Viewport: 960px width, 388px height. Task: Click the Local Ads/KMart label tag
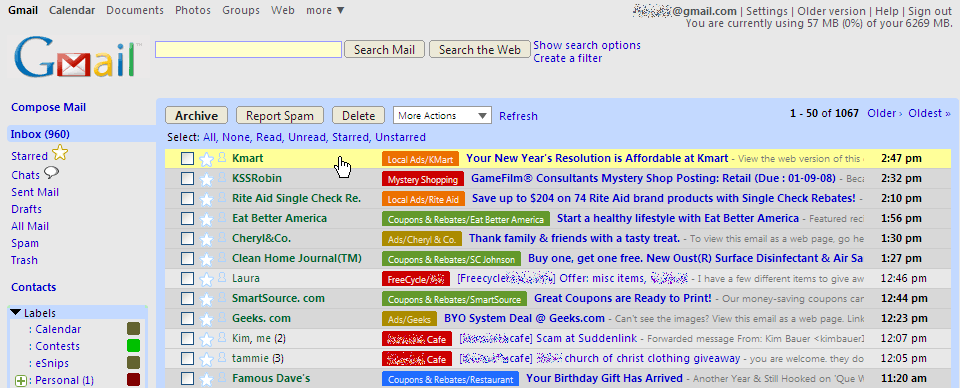pyautogui.click(x=420, y=159)
